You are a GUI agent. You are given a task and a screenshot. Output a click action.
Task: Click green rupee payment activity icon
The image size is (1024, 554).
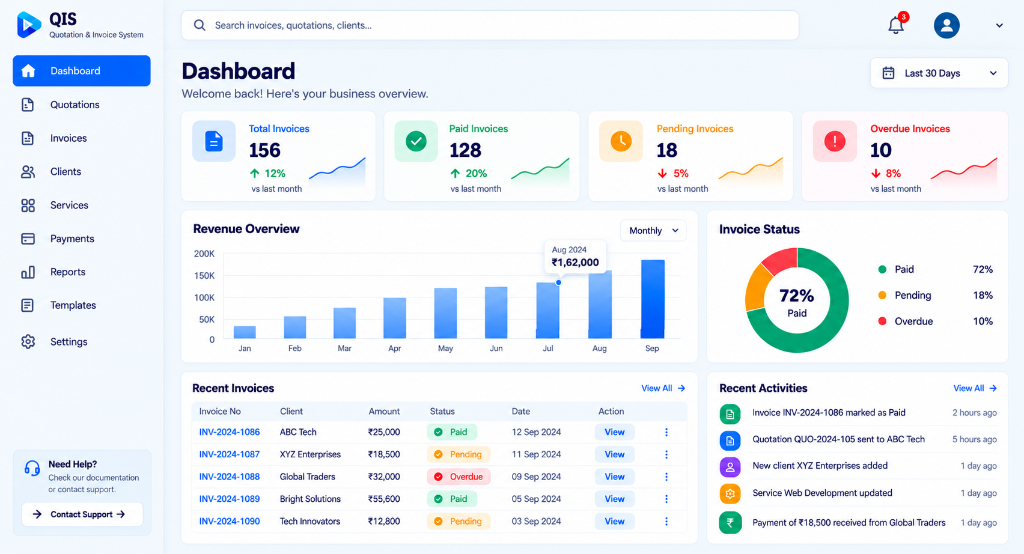coord(730,522)
